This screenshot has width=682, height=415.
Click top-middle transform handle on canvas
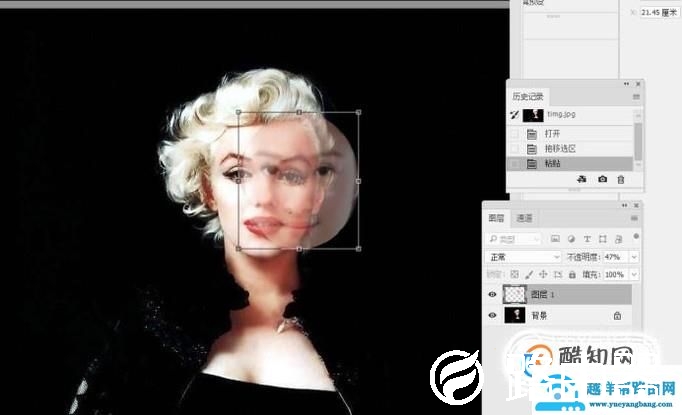(x=299, y=112)
